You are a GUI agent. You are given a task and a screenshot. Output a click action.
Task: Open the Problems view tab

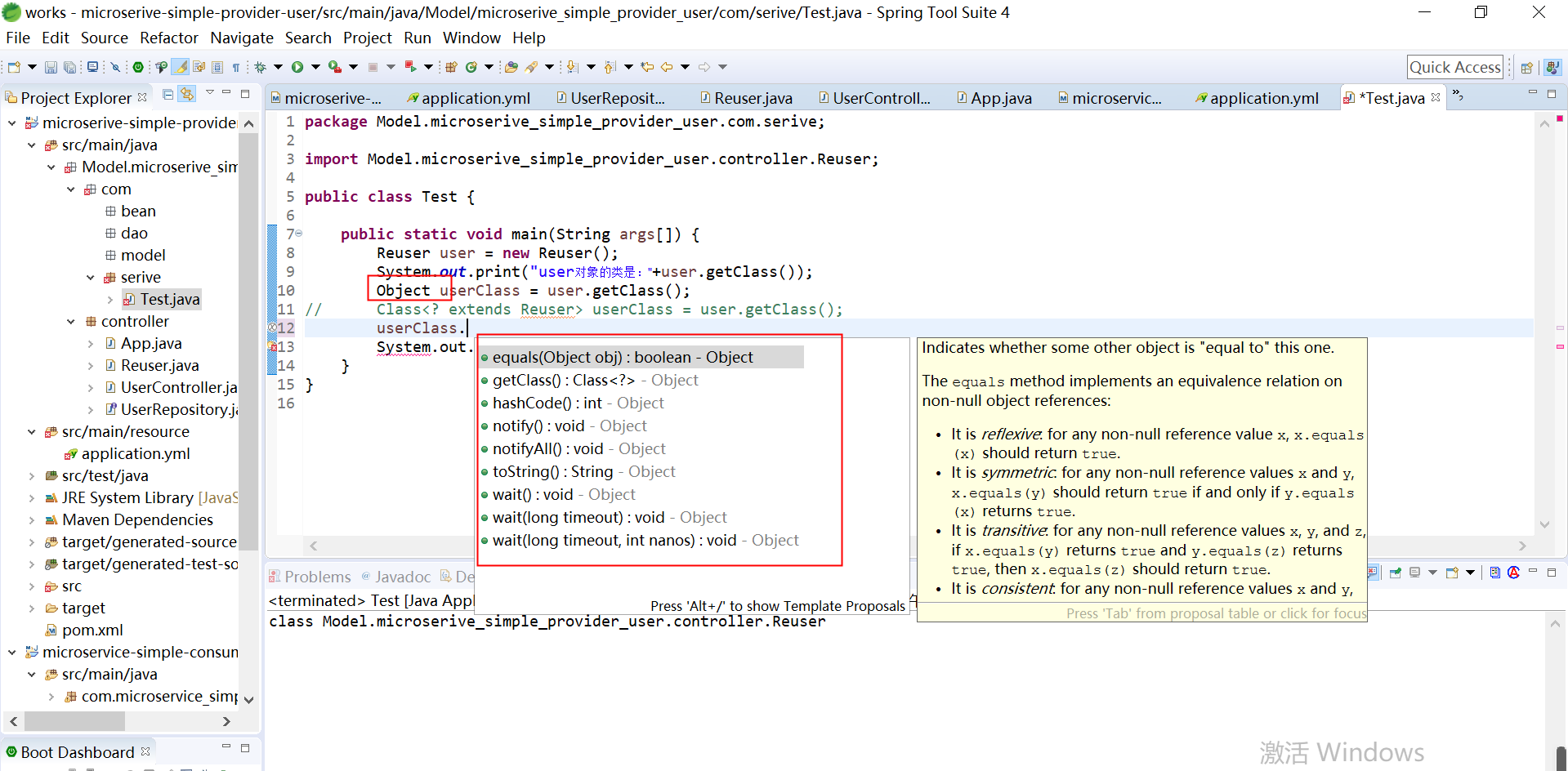[310, 577]
